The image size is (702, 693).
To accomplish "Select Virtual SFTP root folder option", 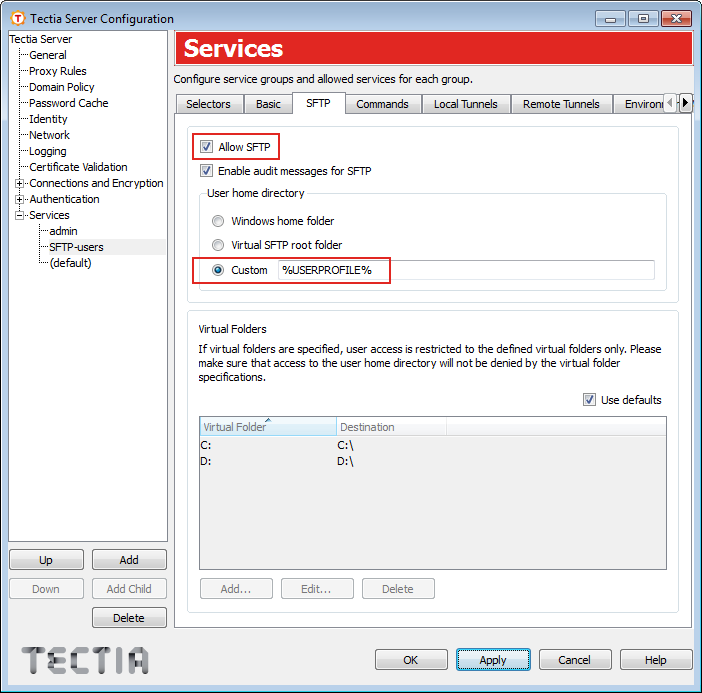I will click(218, 245).
